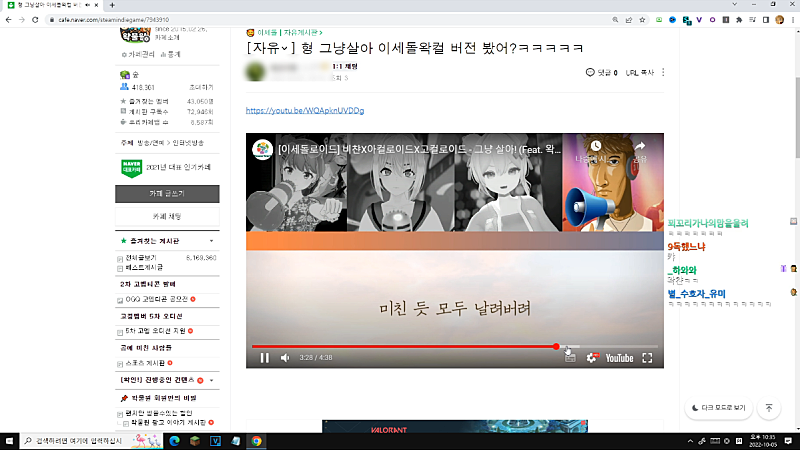The image size is (800, 450).
Task: Open a new browser tab
Action: coord(112,5)
